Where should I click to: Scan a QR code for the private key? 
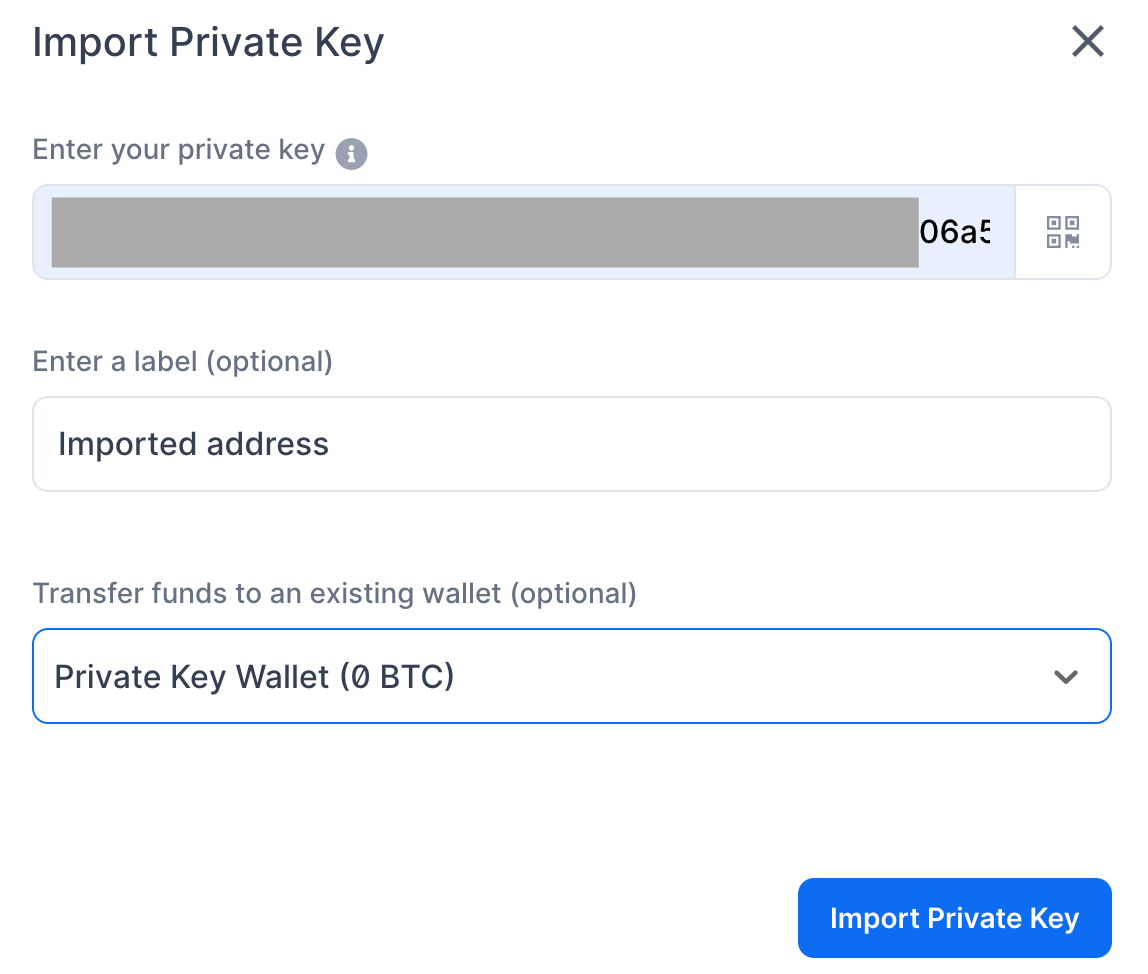pyautogui.click(x=1062, y=232)
